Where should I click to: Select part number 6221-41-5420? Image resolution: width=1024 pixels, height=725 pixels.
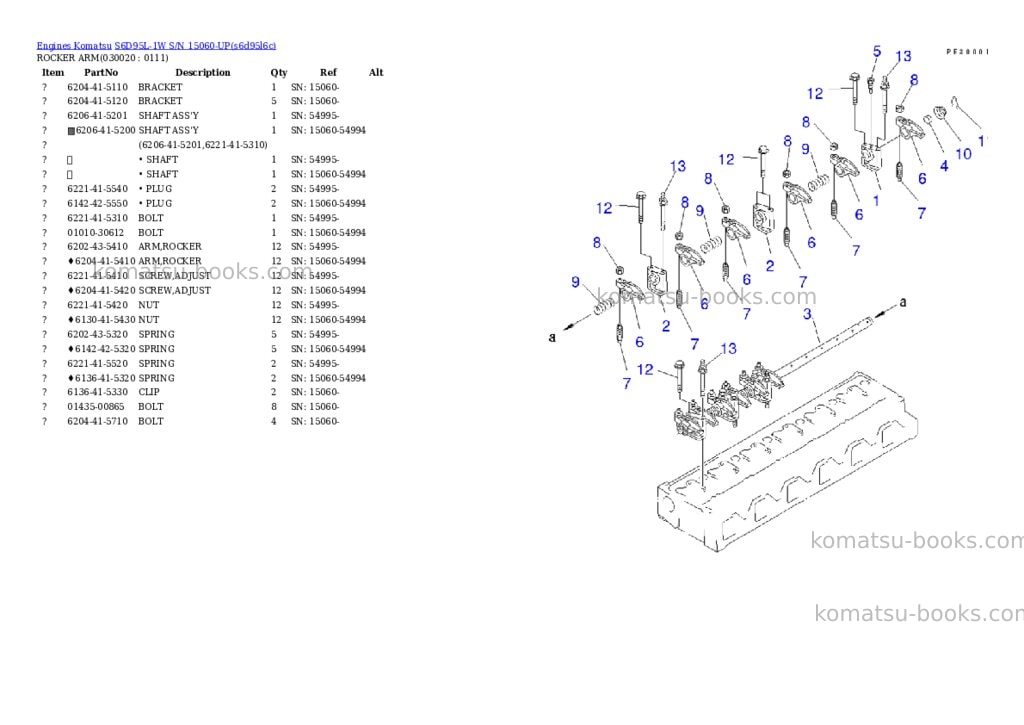97,305
